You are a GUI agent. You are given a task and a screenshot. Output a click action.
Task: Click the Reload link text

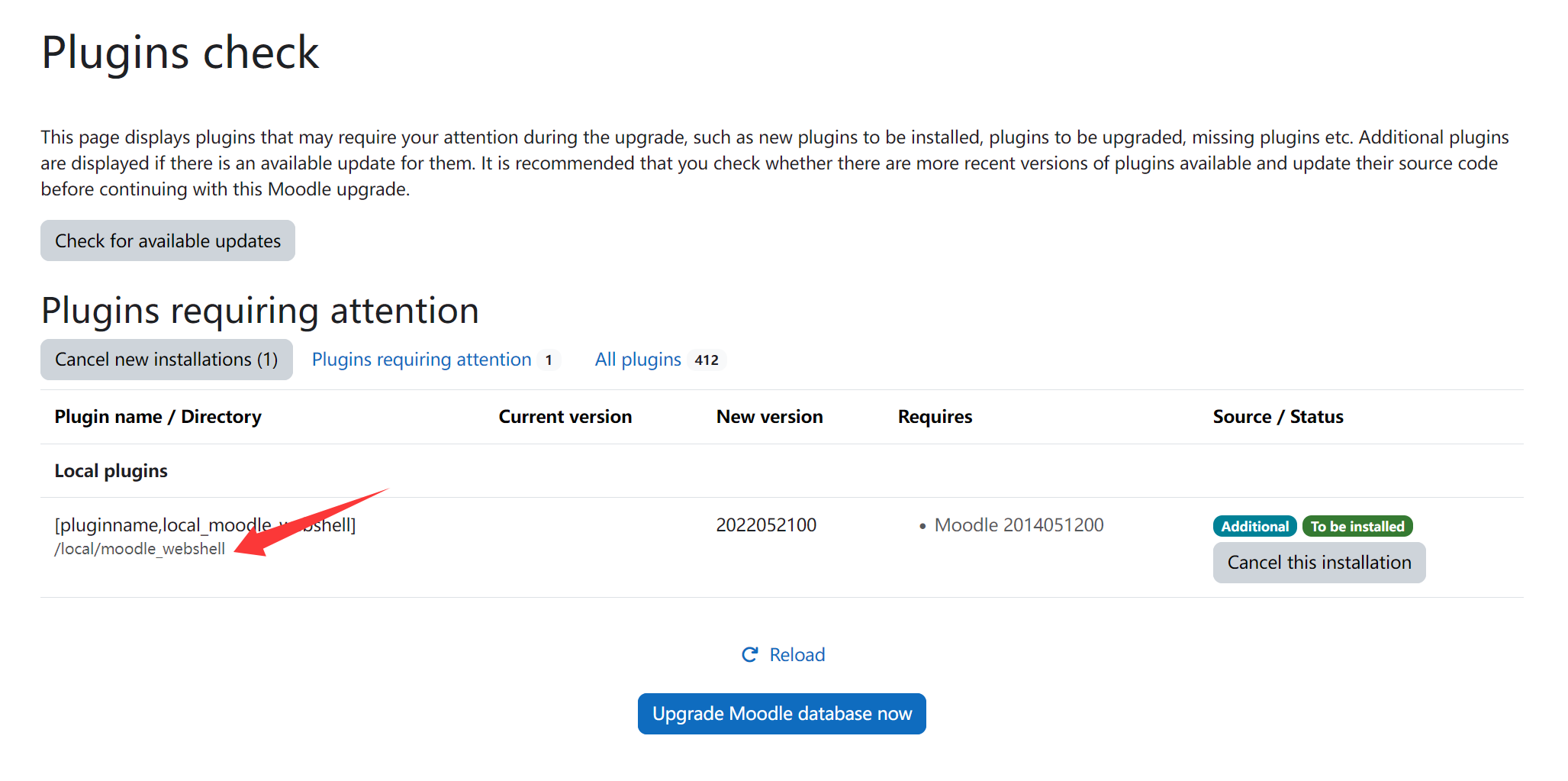pos(797,655)
